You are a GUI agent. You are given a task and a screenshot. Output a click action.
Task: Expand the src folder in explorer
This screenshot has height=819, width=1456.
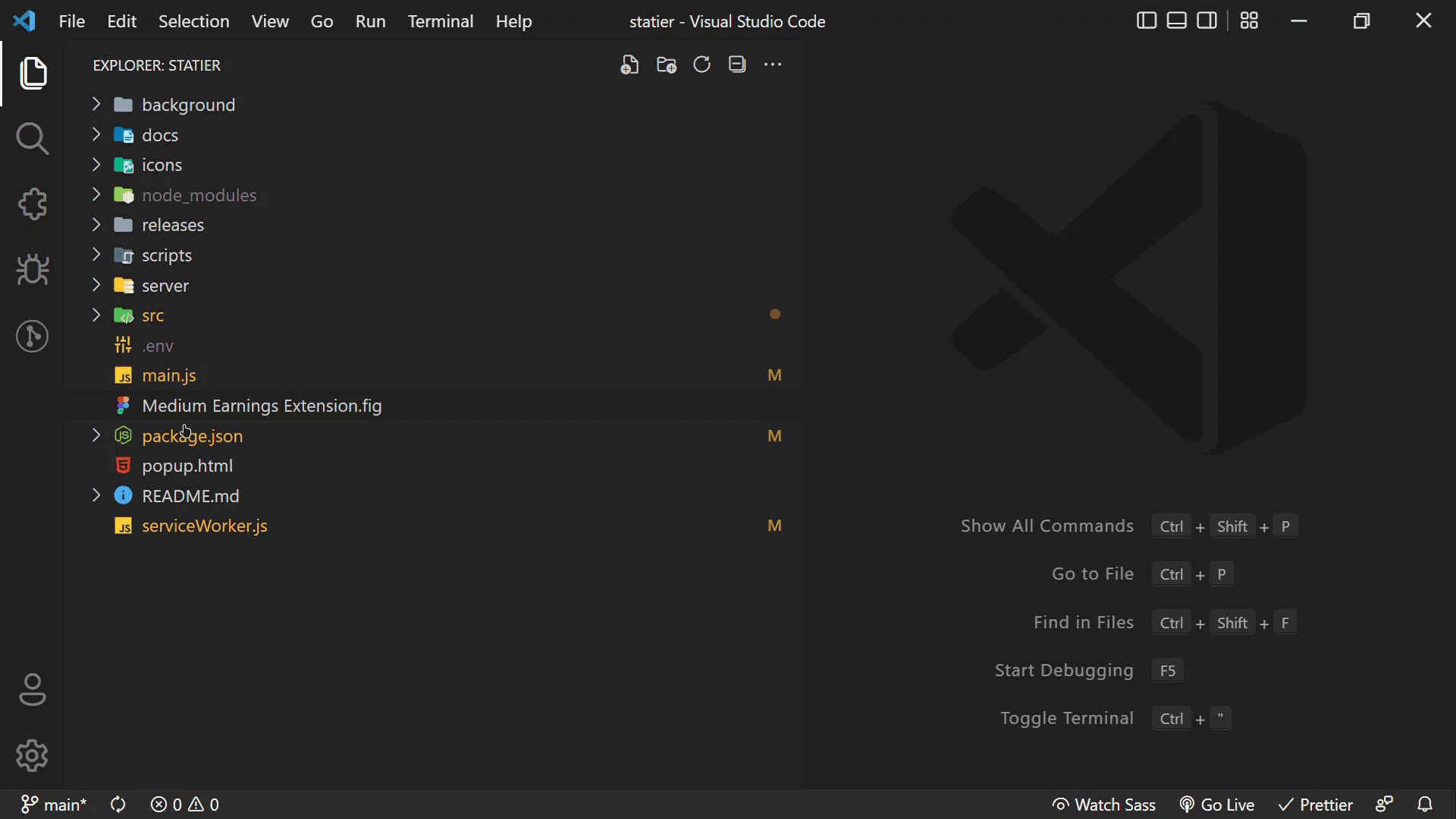pos(97,314)
